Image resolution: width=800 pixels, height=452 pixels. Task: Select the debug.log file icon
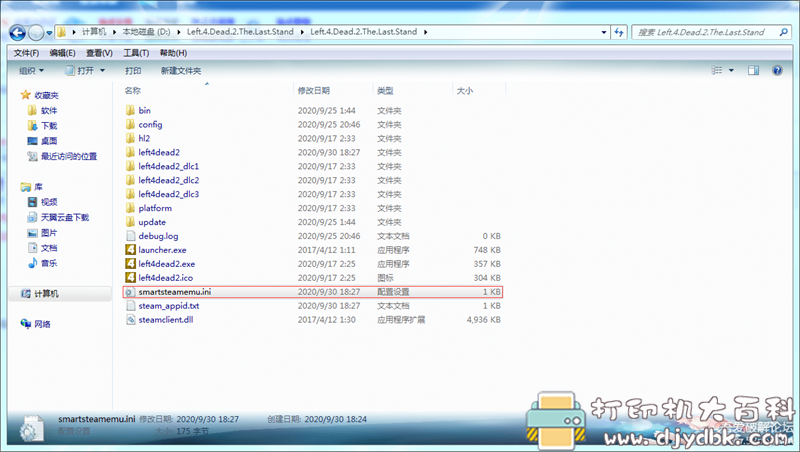coord(130,236)
